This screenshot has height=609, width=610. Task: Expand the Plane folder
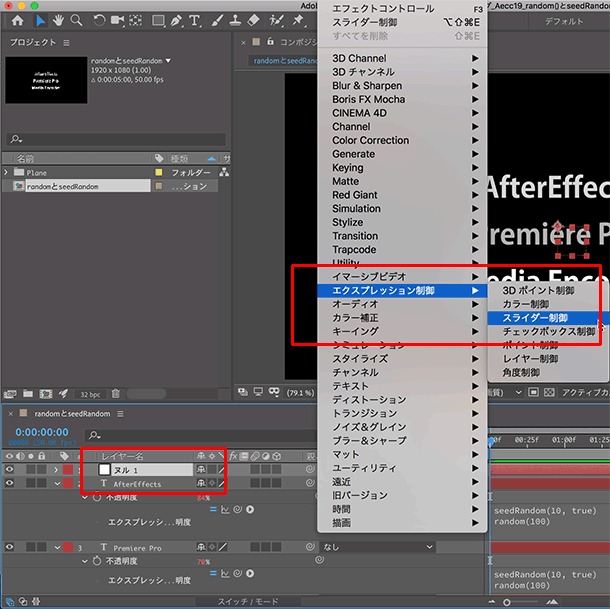click(x=6, y=172)
